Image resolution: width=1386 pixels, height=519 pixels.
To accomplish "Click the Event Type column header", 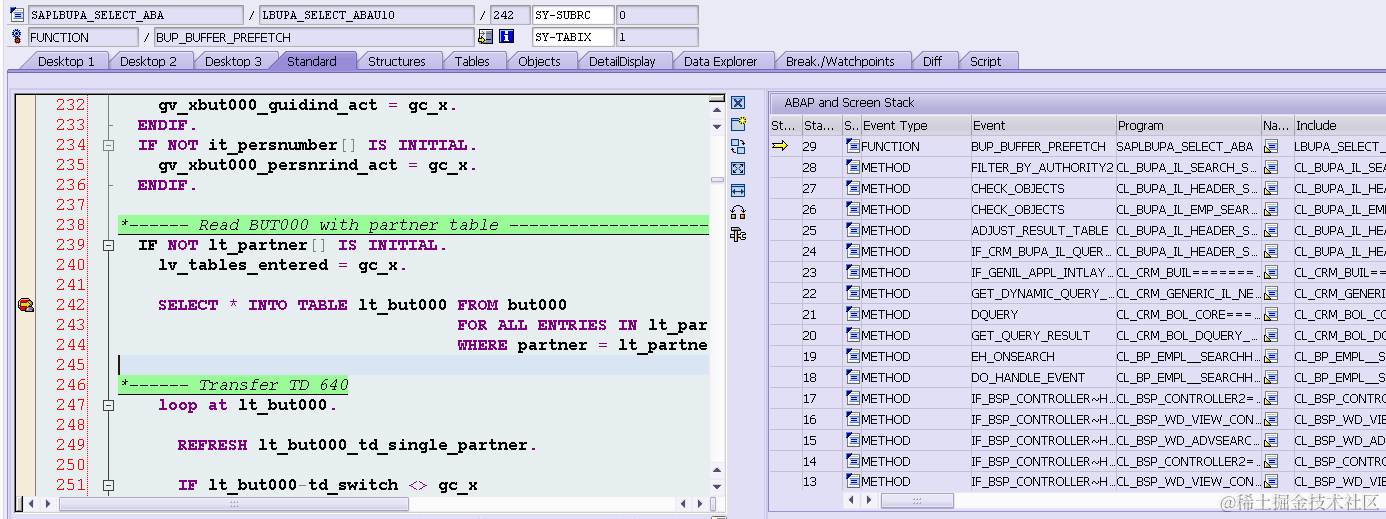I will pyautogui.click(x=915, y=125).
